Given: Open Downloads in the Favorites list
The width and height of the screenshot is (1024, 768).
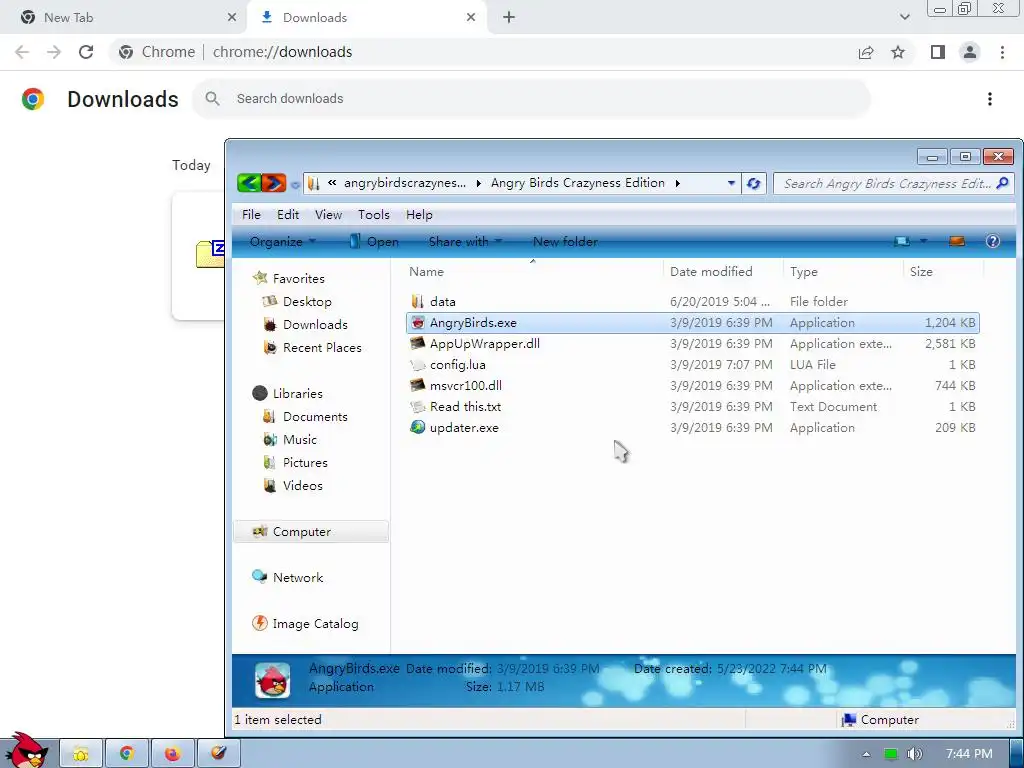Looking at the screenshot, I should point(315,325).
